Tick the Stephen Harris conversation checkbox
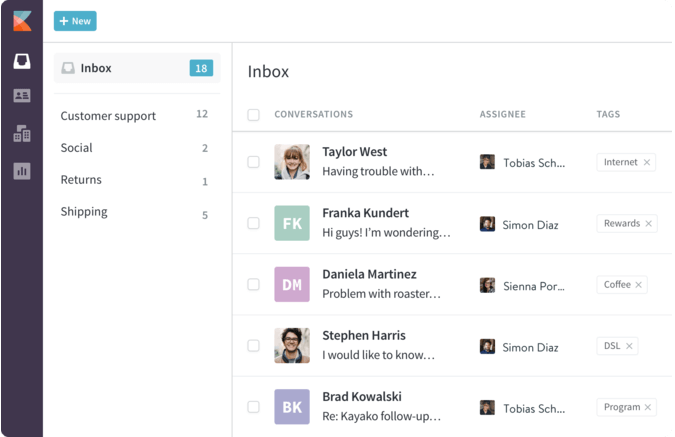The width and height of the screenshot is (675, 437). (x=253, y=346)
